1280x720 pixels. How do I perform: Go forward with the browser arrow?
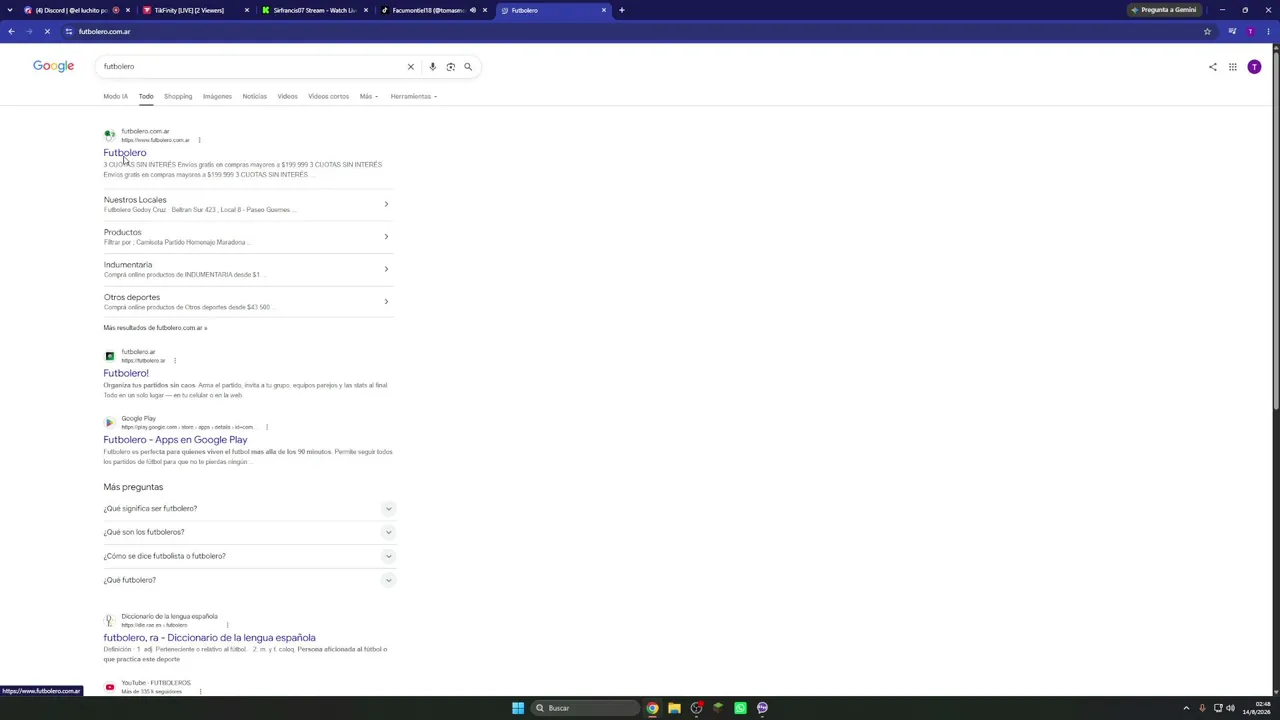29,31
